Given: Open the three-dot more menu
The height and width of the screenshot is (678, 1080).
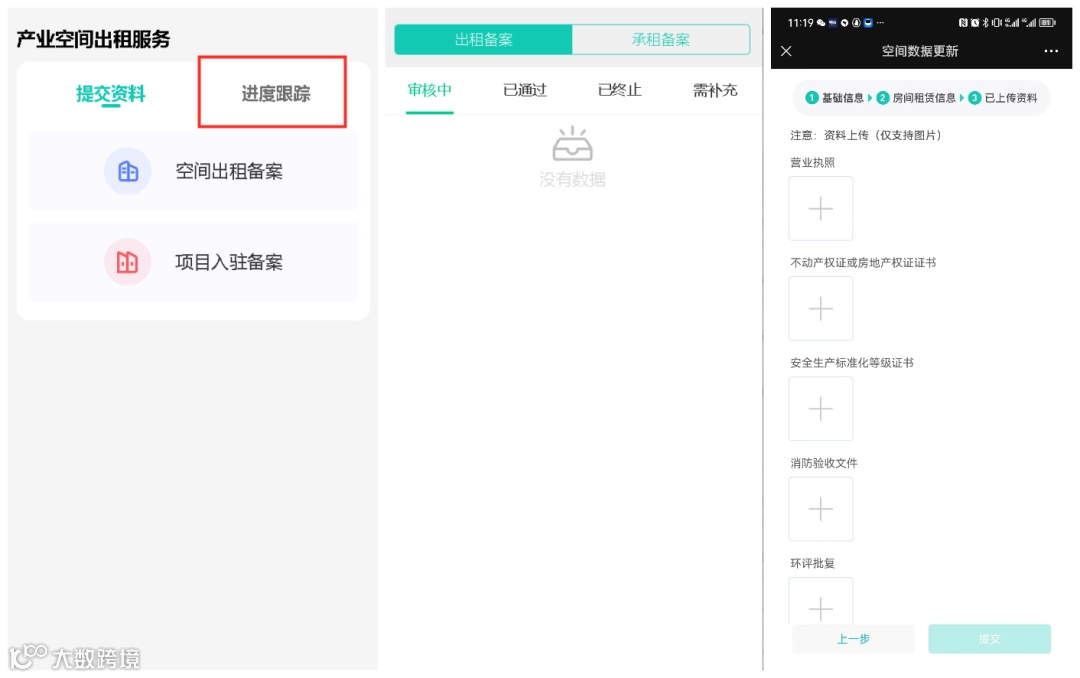Looking at the screenshot, I should (x=1051, y=51).
